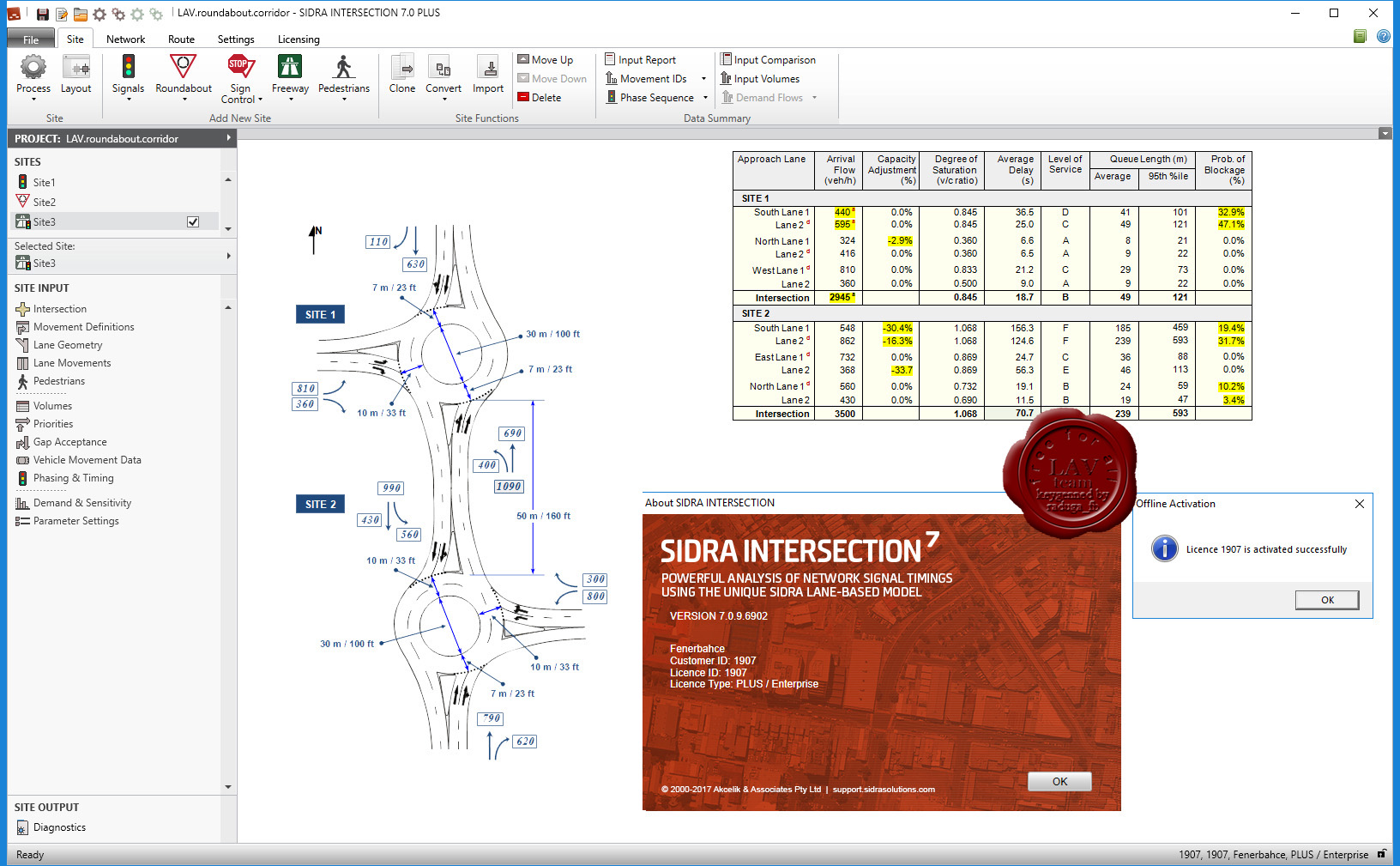The width and height of the screenshot is (1400, 866).
Task: Click the Process gear icon
Action: tap(33, 67)
